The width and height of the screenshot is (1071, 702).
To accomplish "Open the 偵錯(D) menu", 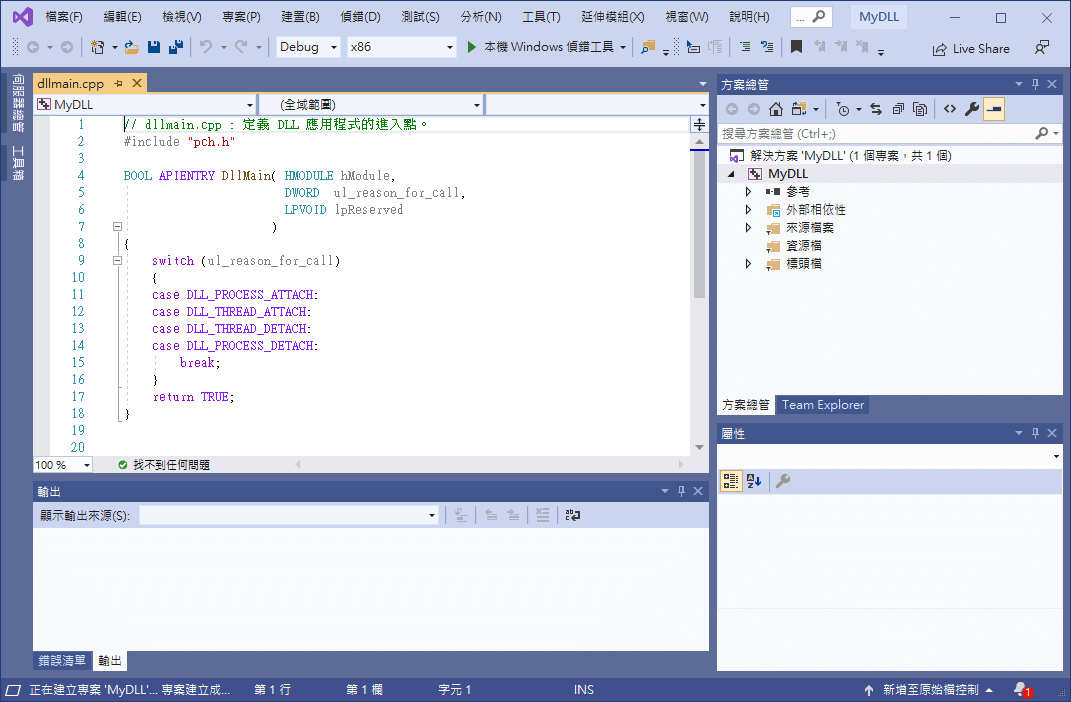I will pos(360,16).
